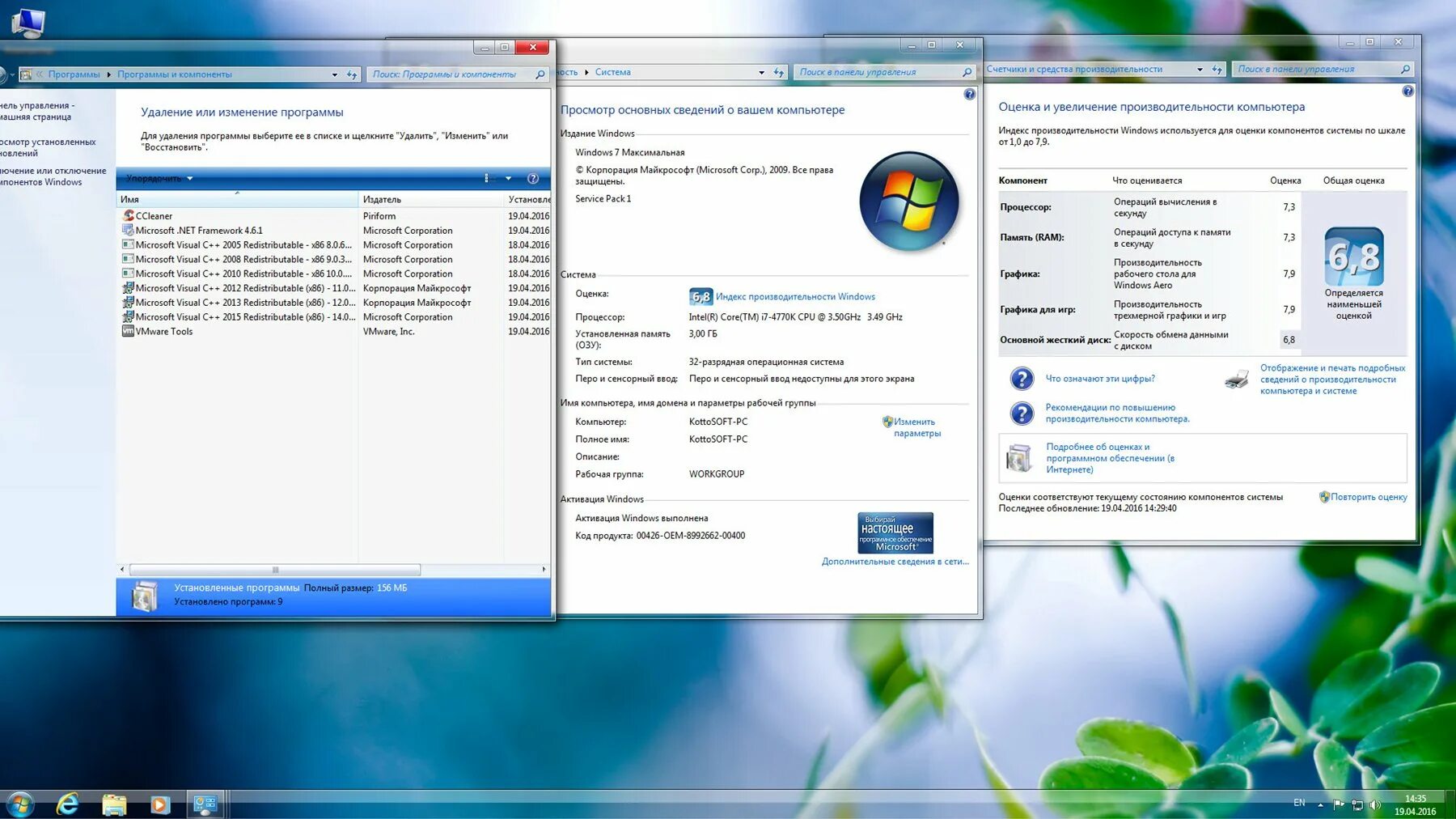Expand the Performance window address bar dropdown
This screenshot has height=819, width=1456.
[x=1200, y=69]
